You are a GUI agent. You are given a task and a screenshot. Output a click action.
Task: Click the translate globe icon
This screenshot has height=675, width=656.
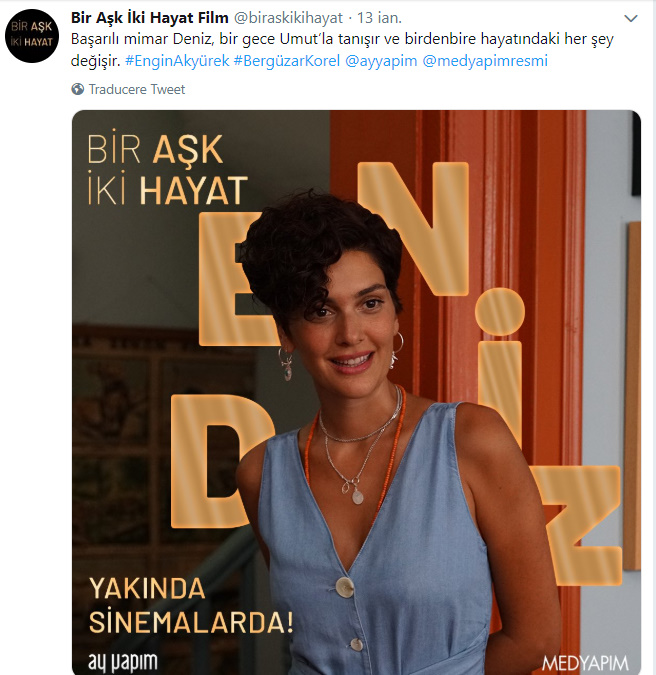[x=77, y=89]
